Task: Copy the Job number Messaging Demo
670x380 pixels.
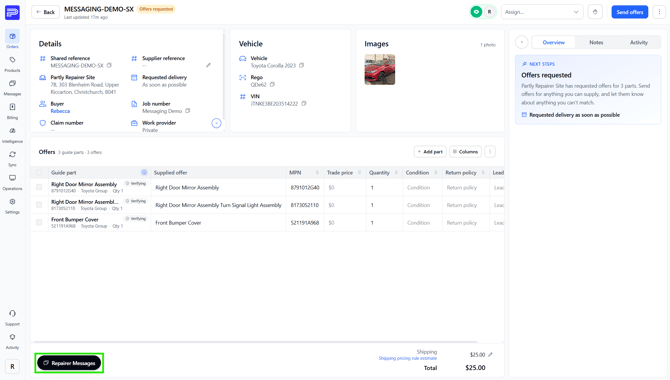Action: 187,111
